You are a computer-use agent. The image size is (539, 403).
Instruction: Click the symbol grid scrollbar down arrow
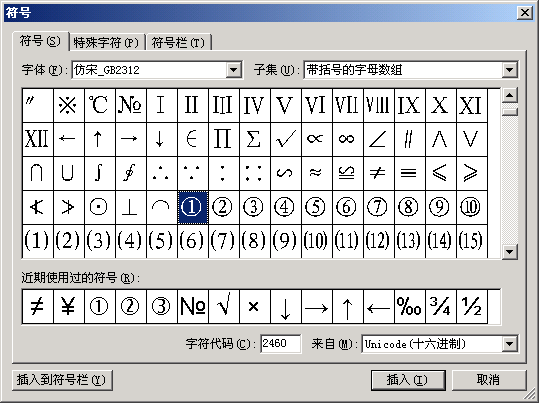510,251
